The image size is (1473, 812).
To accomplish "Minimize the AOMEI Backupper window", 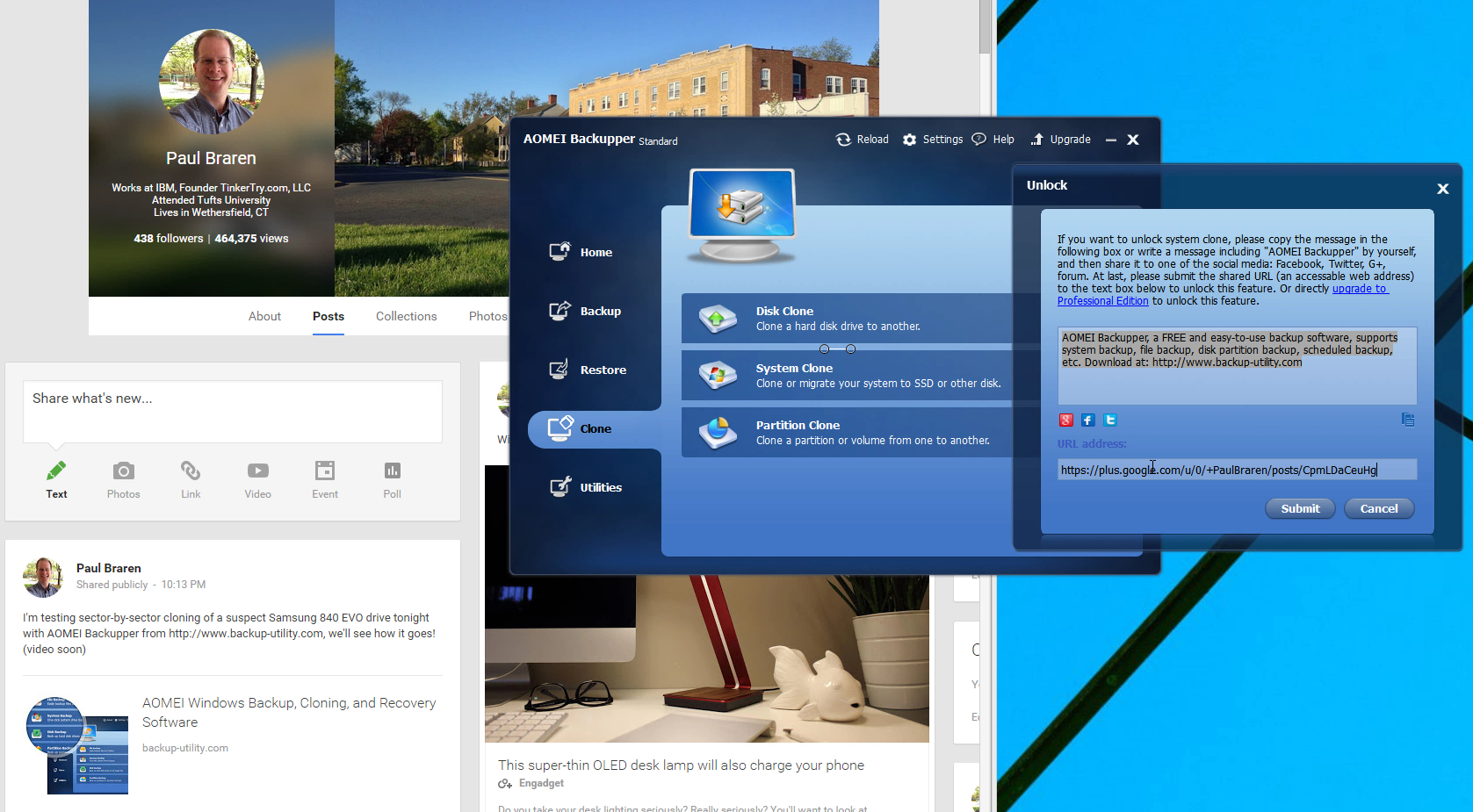I will pyautogui.click(x=1110, y=140).
